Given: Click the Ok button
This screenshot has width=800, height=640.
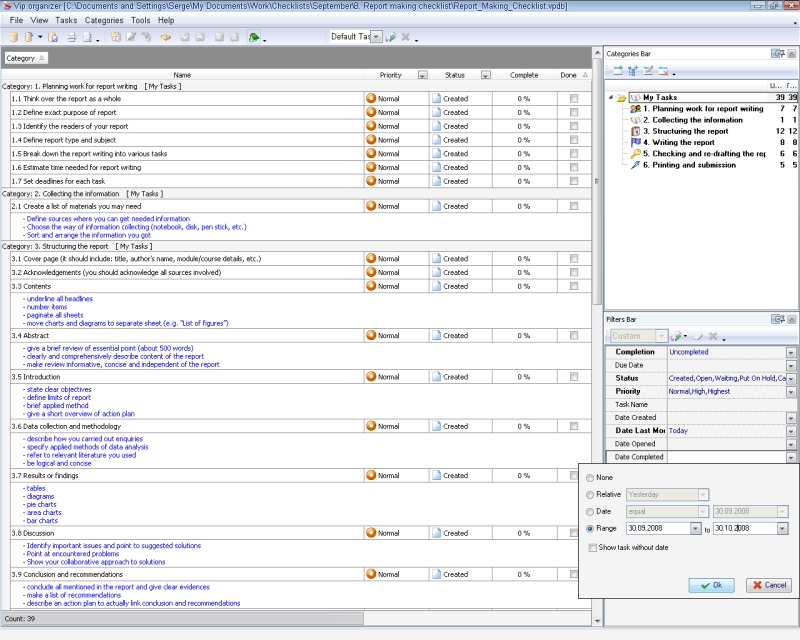Looking at the screenshot, I should [x=712, y=585].
